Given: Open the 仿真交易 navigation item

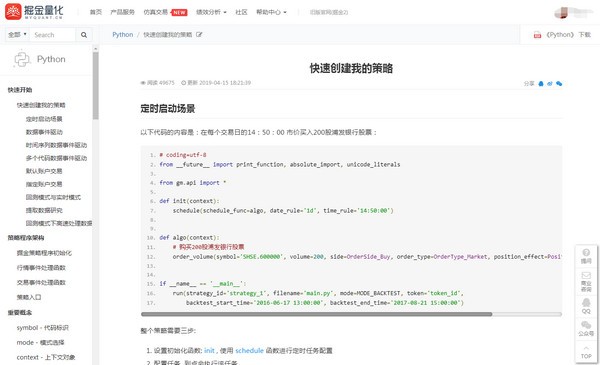Looking at the screenshot, I should (x=156, y=12).
